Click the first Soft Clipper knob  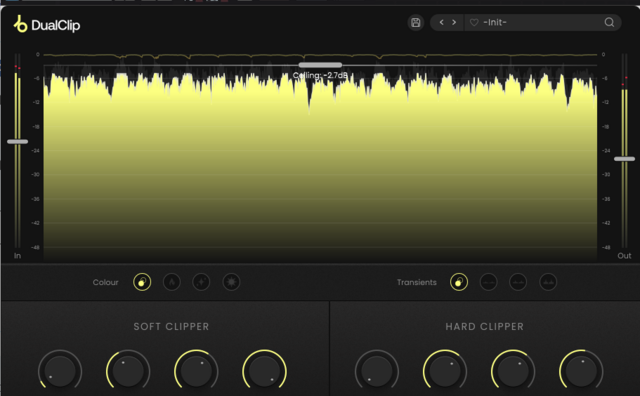pos(60,371)
